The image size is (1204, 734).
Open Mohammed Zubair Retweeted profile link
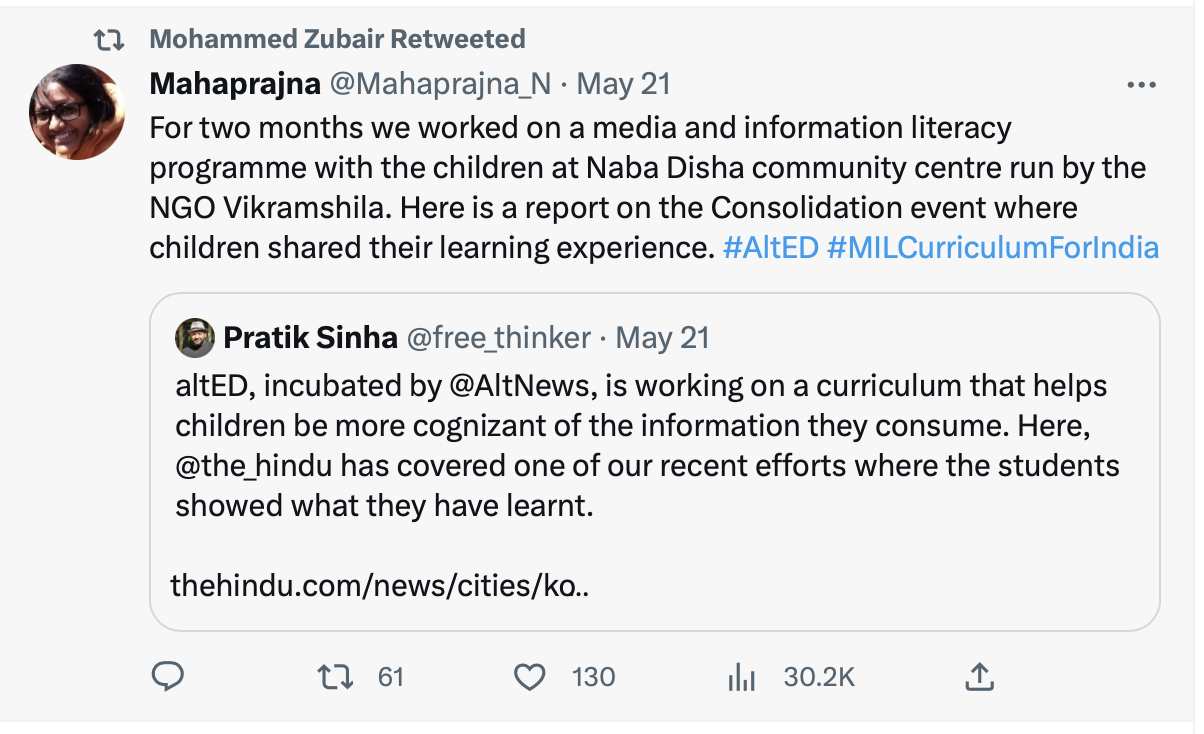point(337,40)
